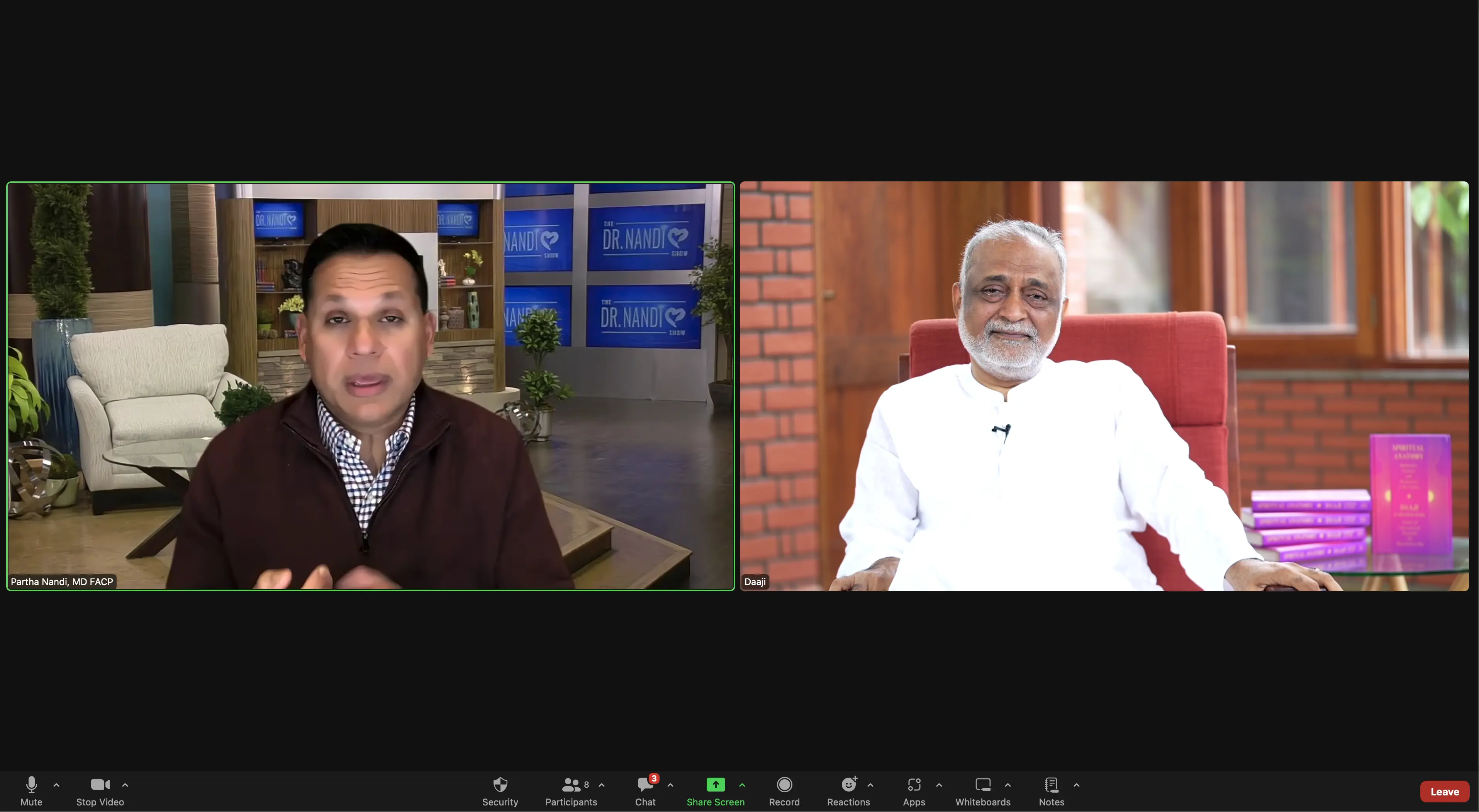Open the Chat panel
Screen dimensions: 1479x812
pos(645,791)
